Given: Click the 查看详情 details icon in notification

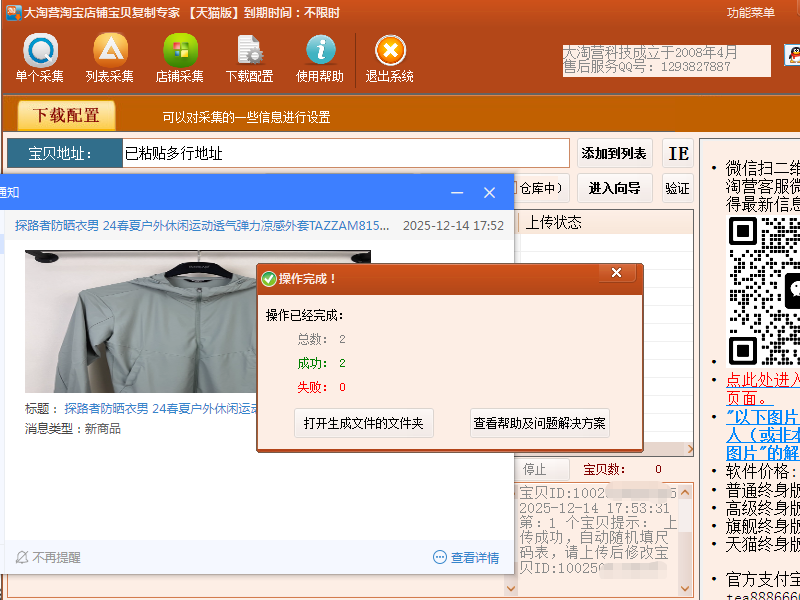Looking at the screenshot, I should pos(440,557).
